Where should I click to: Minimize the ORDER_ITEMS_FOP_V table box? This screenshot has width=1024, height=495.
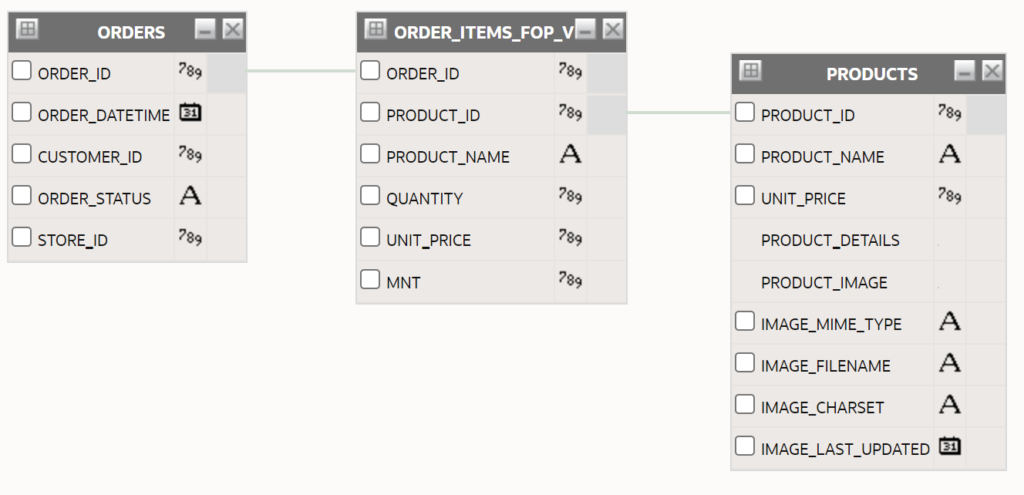point(585,29)
